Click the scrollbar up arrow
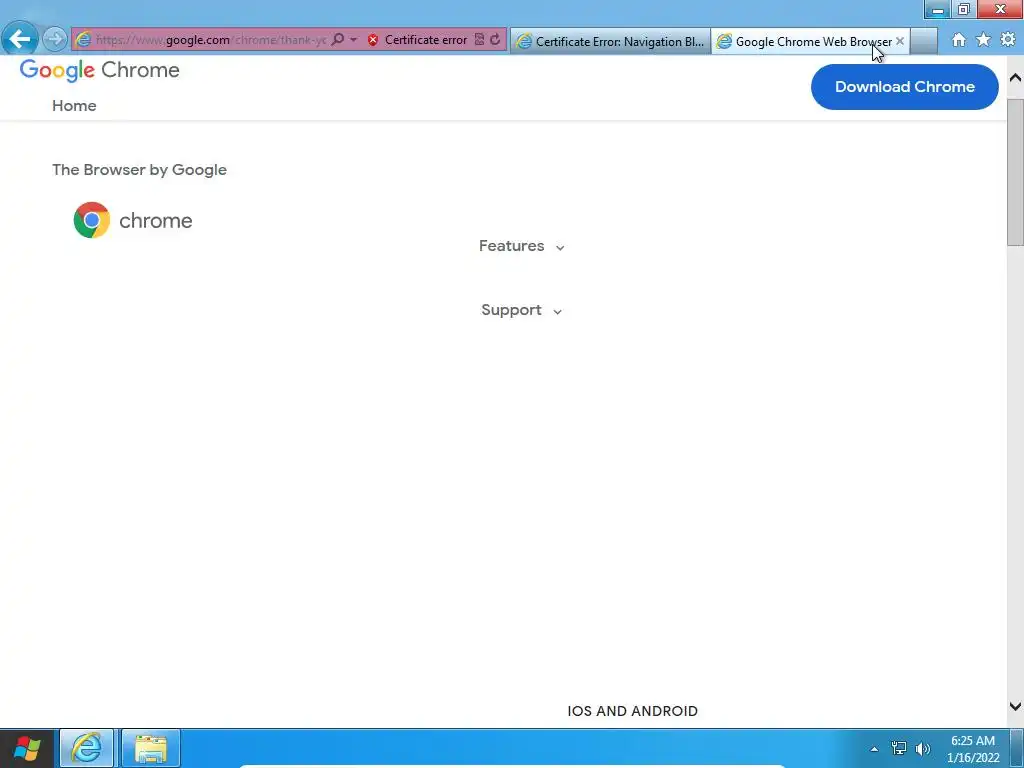This screenshot has height=768, width=1024. [x=1015, y=77]
